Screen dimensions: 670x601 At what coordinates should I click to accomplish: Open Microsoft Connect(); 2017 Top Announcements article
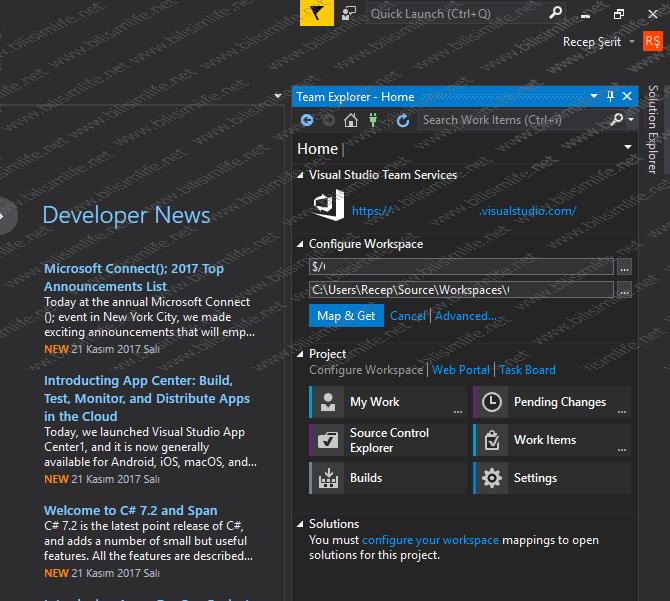(134, 277)
